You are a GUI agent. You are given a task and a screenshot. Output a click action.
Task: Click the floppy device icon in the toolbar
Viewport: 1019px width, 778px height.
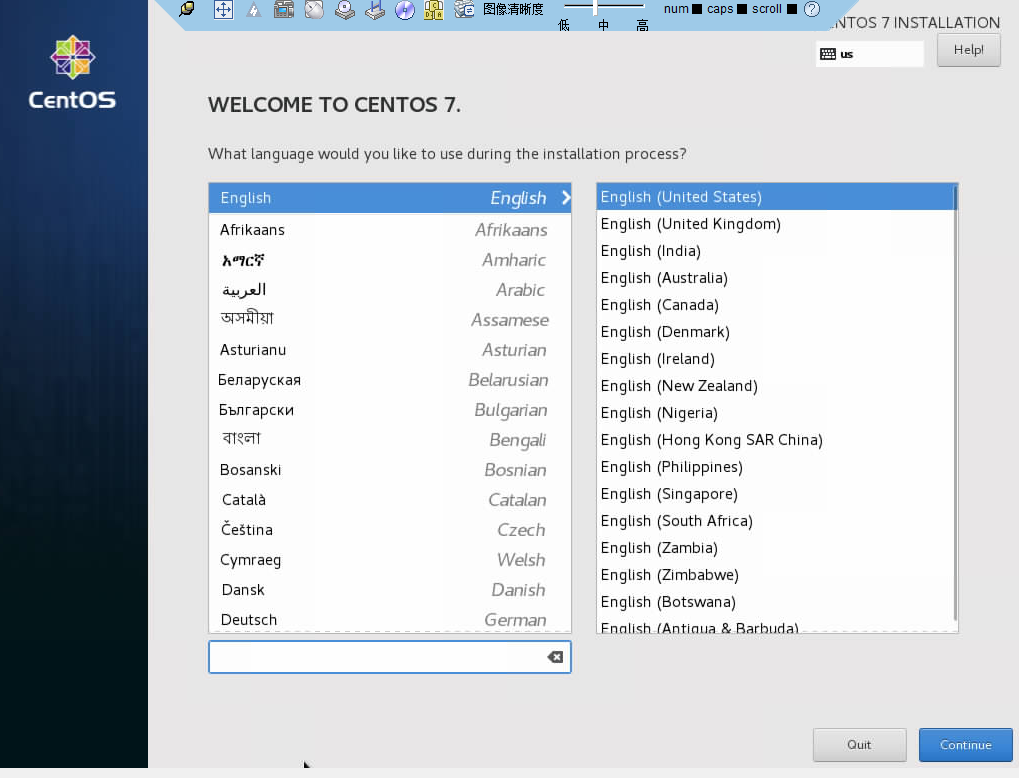tap(375, 10)
